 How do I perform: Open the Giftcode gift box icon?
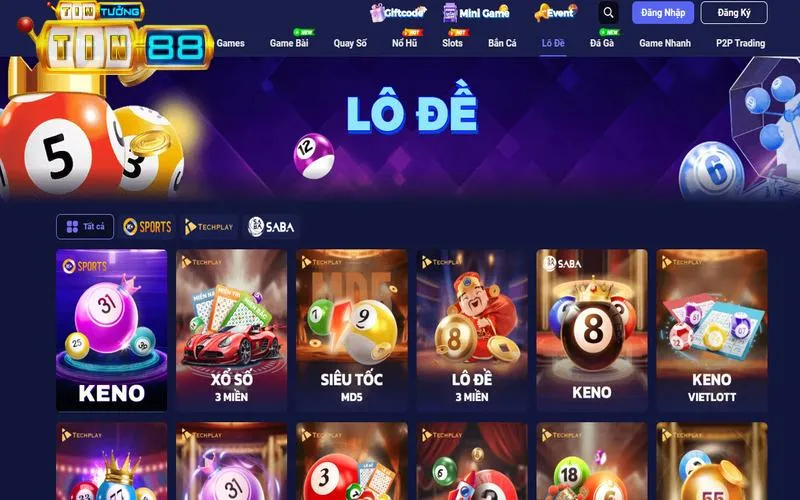[378, 13]
